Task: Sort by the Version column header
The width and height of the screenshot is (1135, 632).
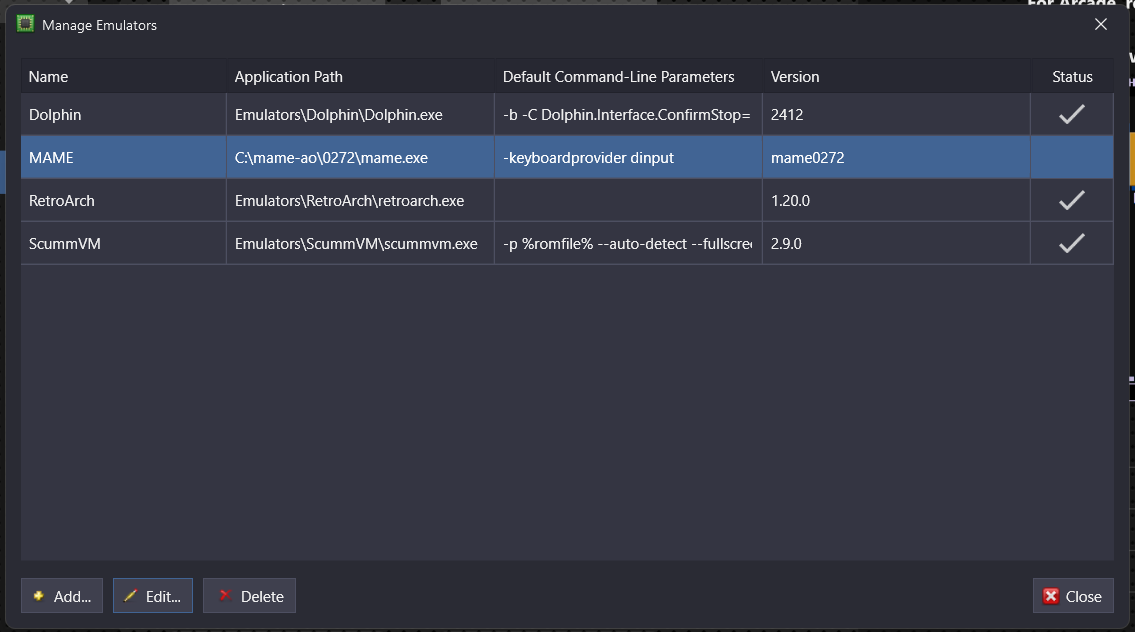Action: click(x=896, y=77)
